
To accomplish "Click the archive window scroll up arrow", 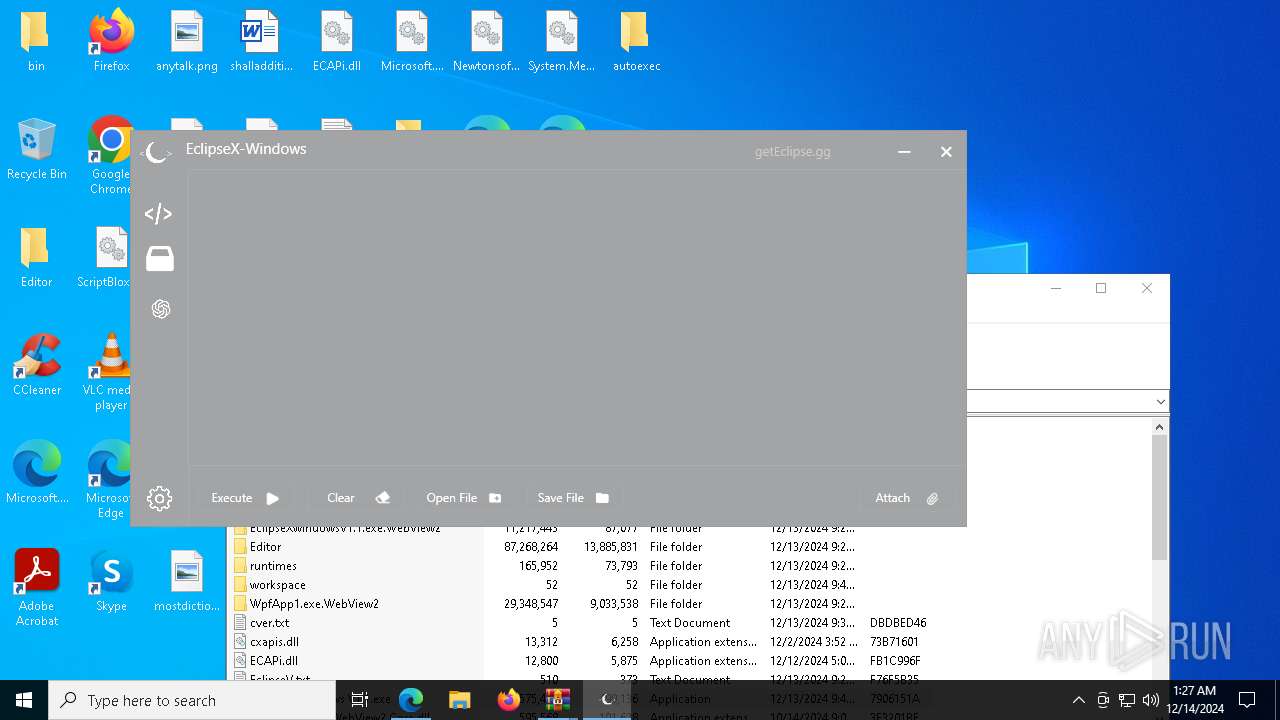I will 1159,427.
